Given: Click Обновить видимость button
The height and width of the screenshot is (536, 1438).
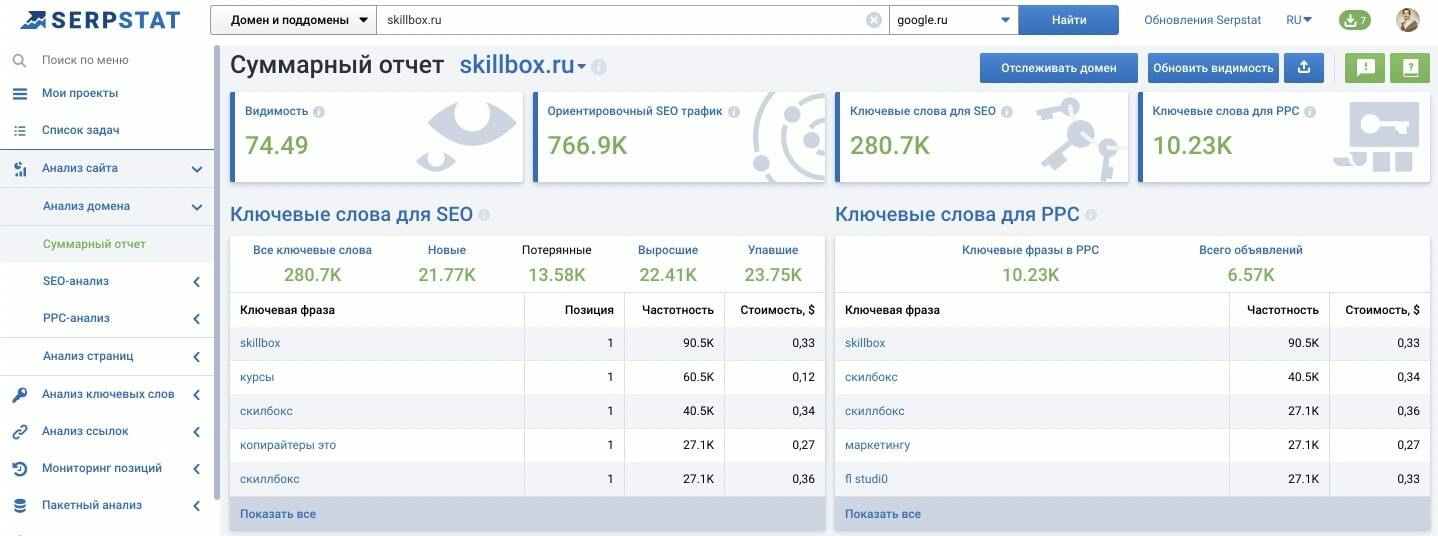Looking at the screenshot, I should click(1213, 68).
